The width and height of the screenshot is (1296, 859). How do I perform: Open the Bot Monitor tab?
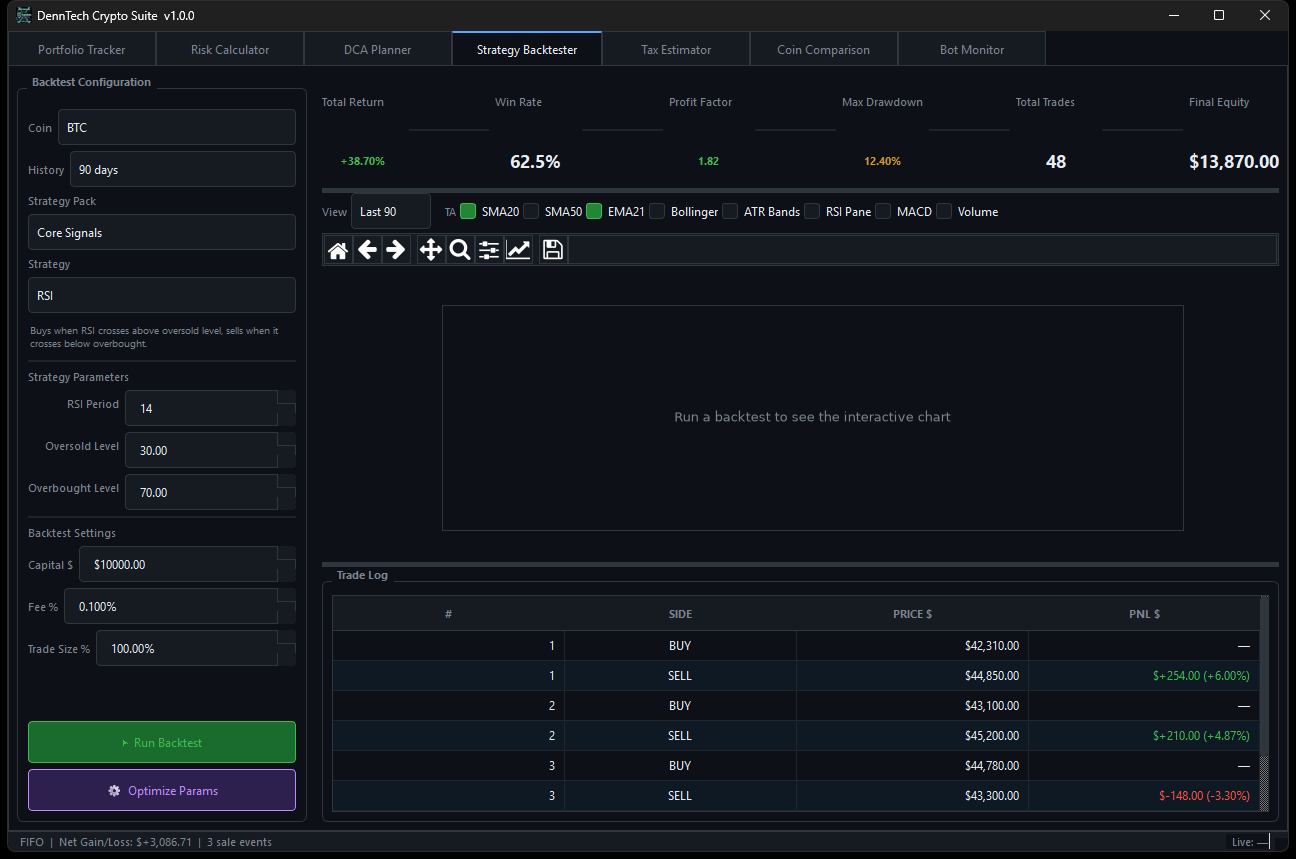(972, 49)
